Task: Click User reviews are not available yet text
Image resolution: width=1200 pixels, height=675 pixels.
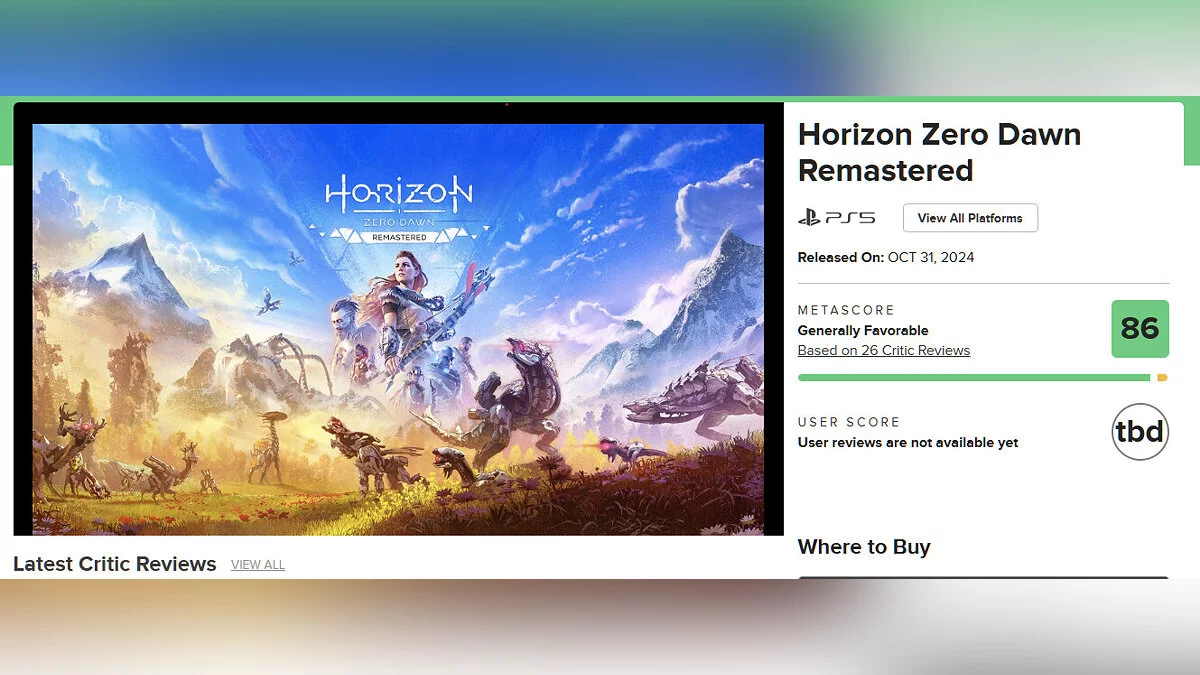Action: [x=908, y=442]
